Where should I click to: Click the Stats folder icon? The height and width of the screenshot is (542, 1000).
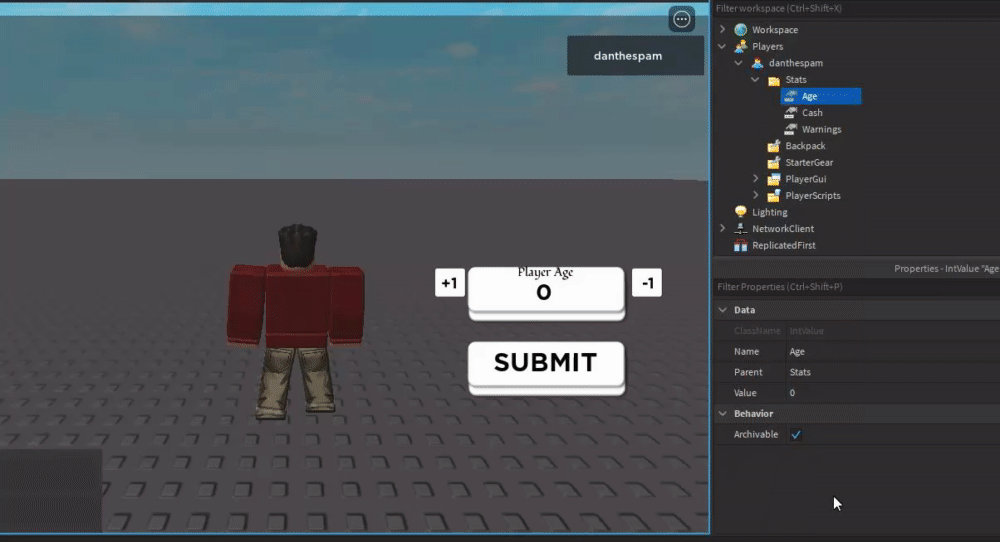pyautogui.click(x=774, y=80)
